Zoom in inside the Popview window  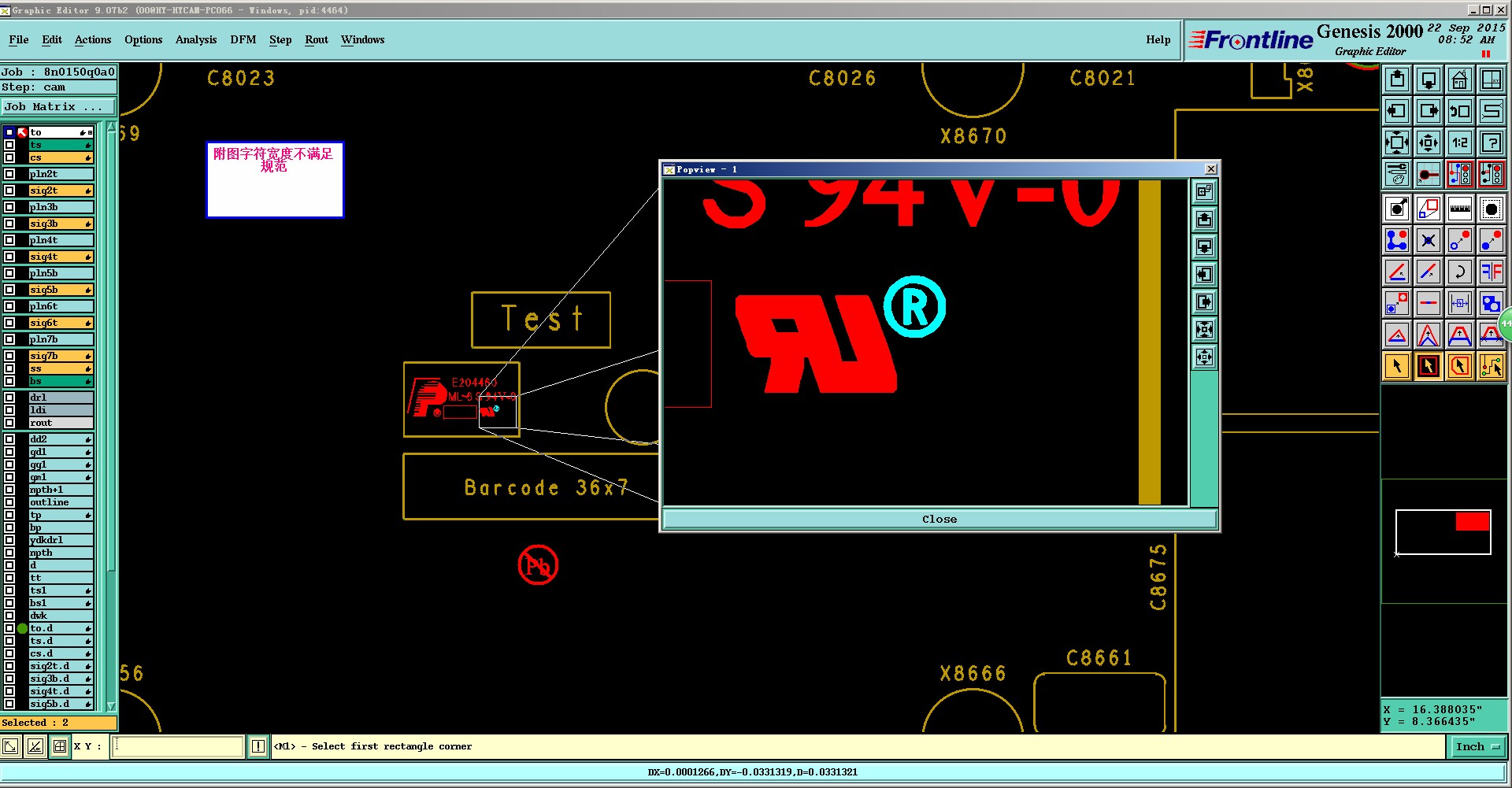coord(1204,329)
